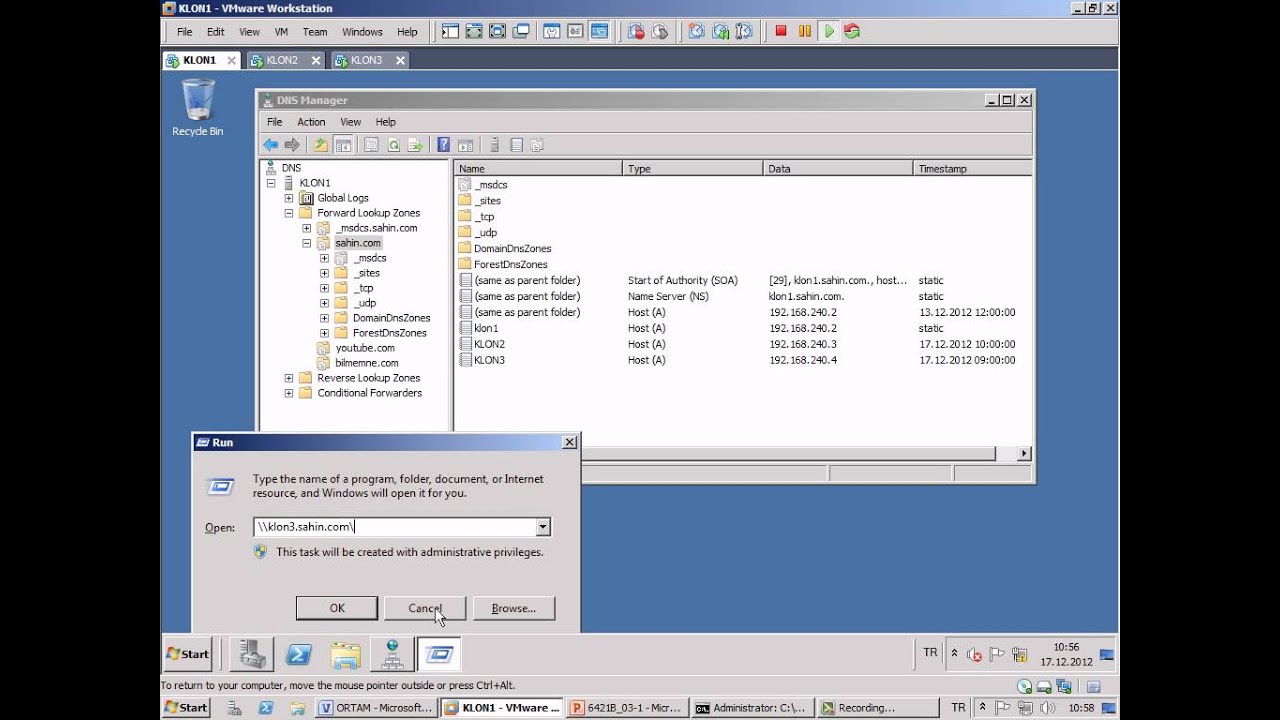Click the Browse... button in Run dialog

(x=513, y=608)
